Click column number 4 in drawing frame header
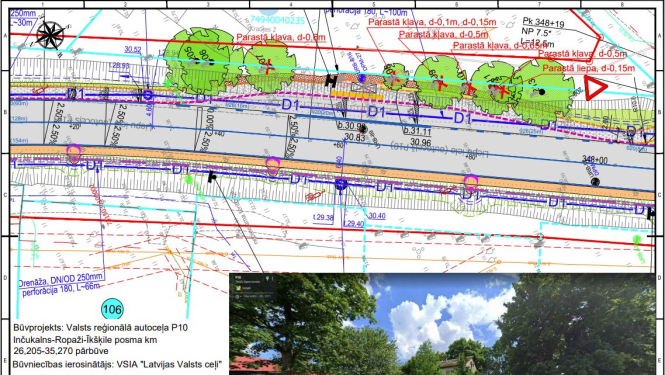The height and width of the screenshot is (375, 665). [x=291, y=4]
